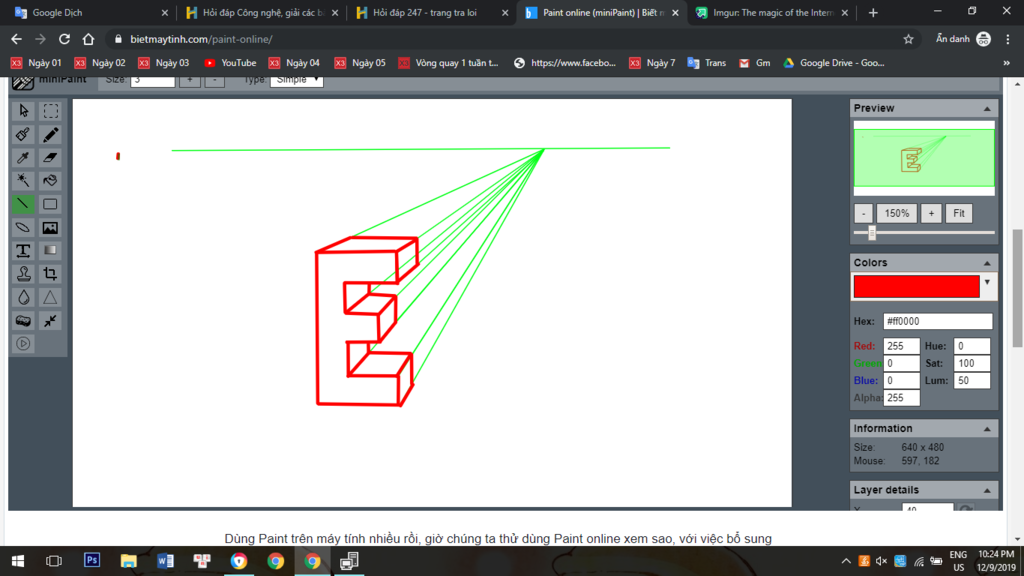Open the Trans bookmark
This screenshot has width=1024, height=576.
click(707, 63)
